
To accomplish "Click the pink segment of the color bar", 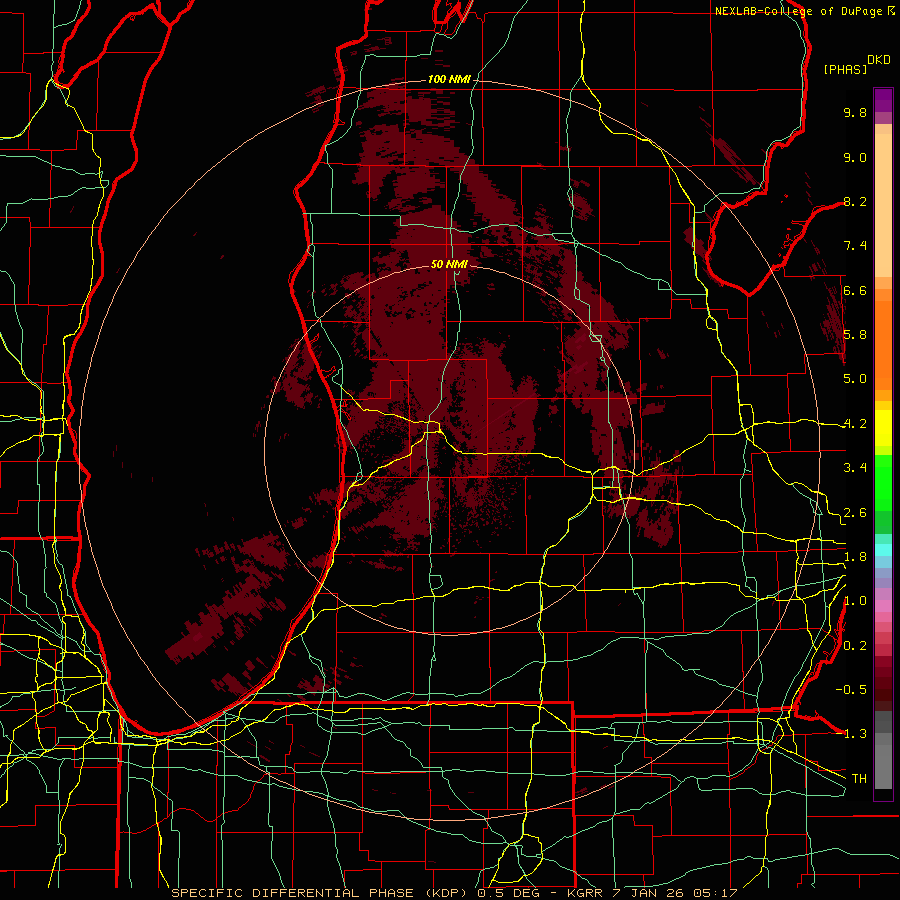I will (x=883, y=606).
